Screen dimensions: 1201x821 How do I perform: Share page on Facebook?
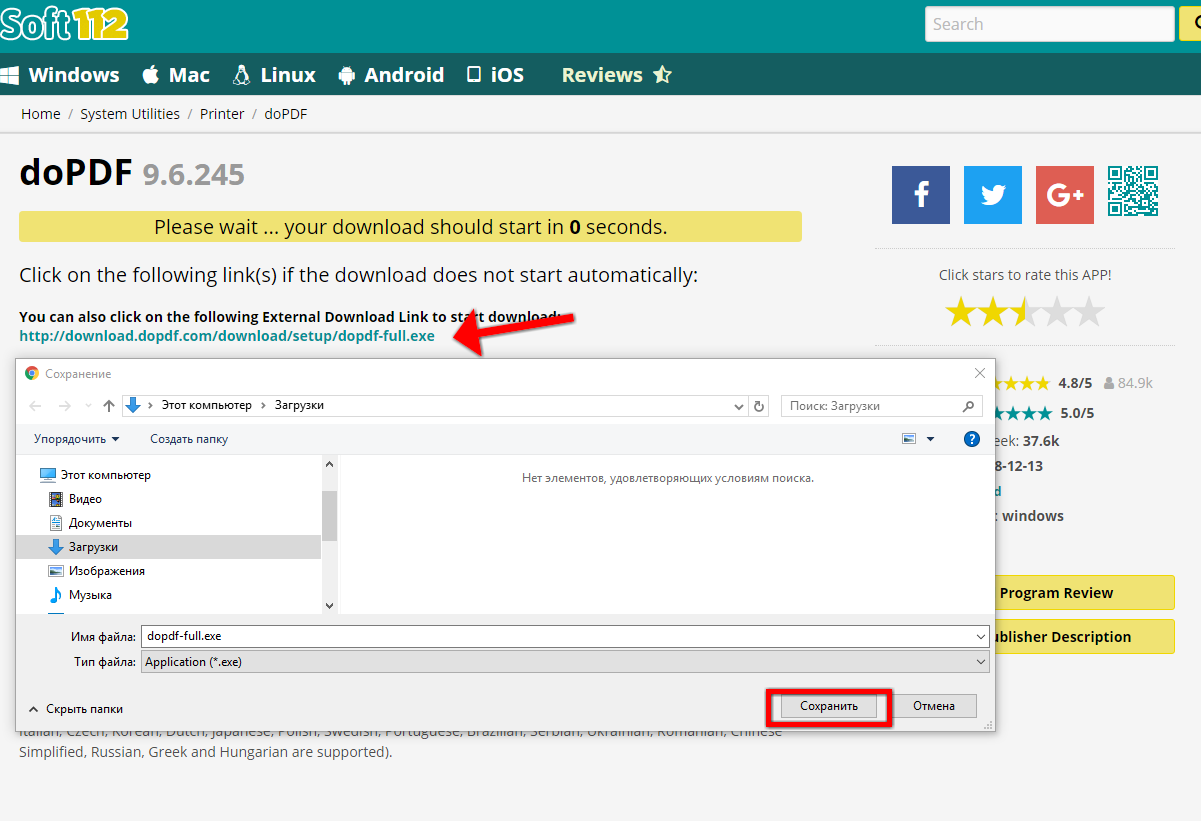click(x=921, y=194)
